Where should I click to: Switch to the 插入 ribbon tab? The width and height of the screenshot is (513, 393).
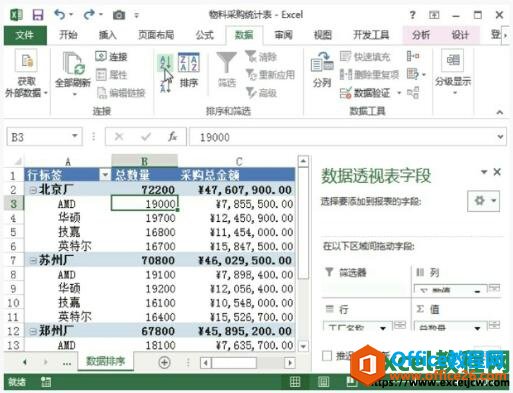[x=107, y=35]
